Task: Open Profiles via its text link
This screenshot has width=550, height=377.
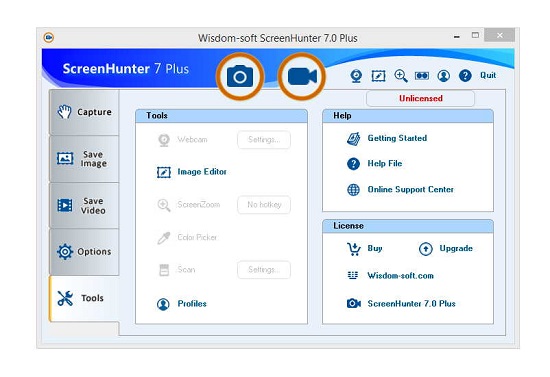Action: coord(192,304)
